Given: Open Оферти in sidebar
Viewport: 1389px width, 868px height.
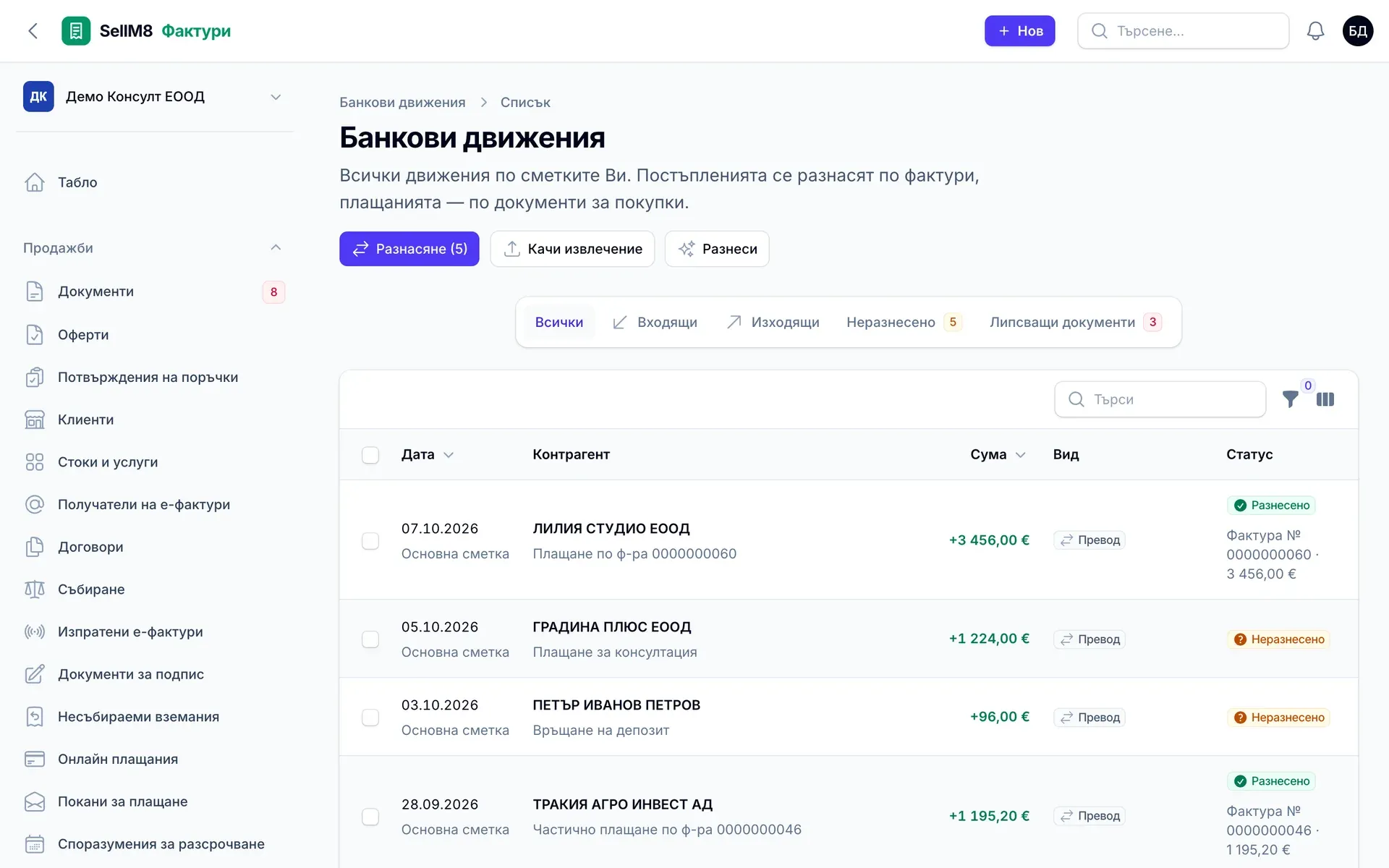Looking at the screenshot, I should [x=154, y=334].
